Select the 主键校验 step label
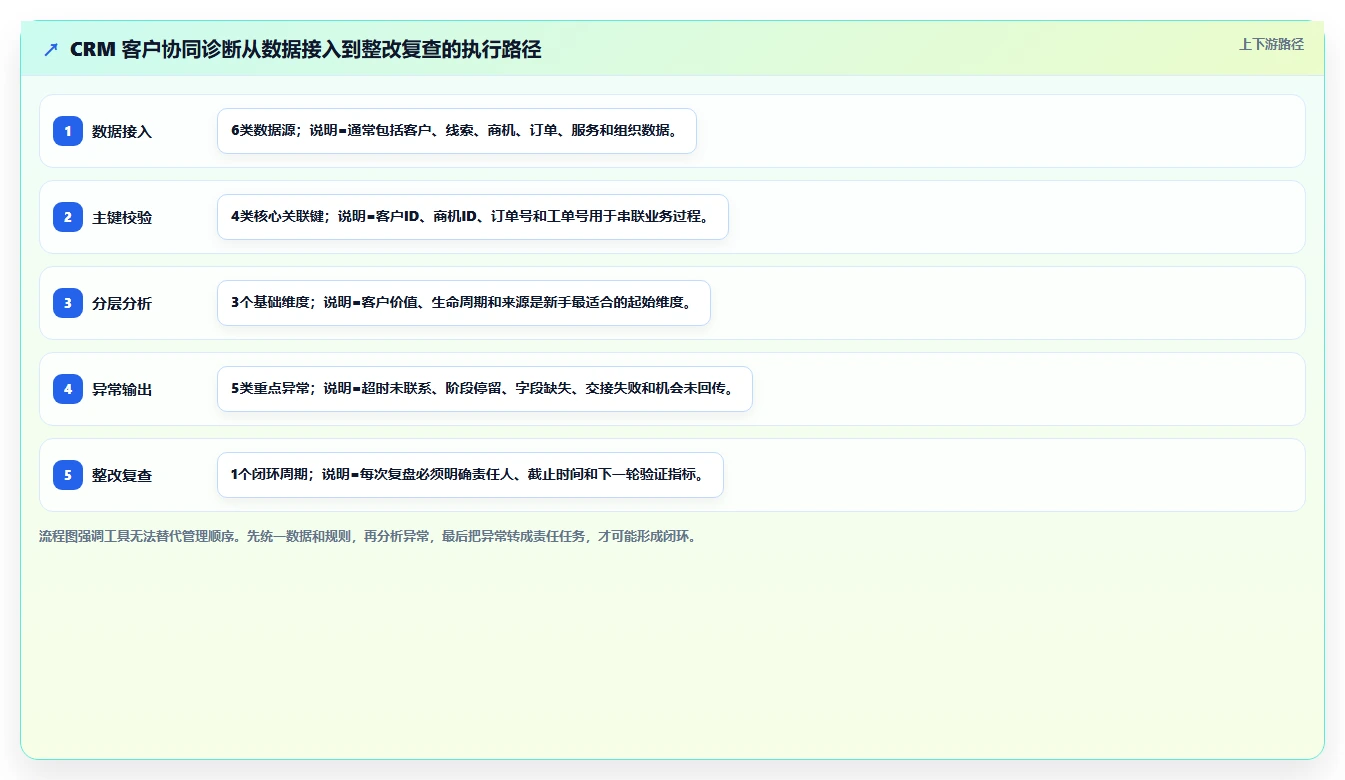This screenshot has width=1345, height=780. pos(122,217)
